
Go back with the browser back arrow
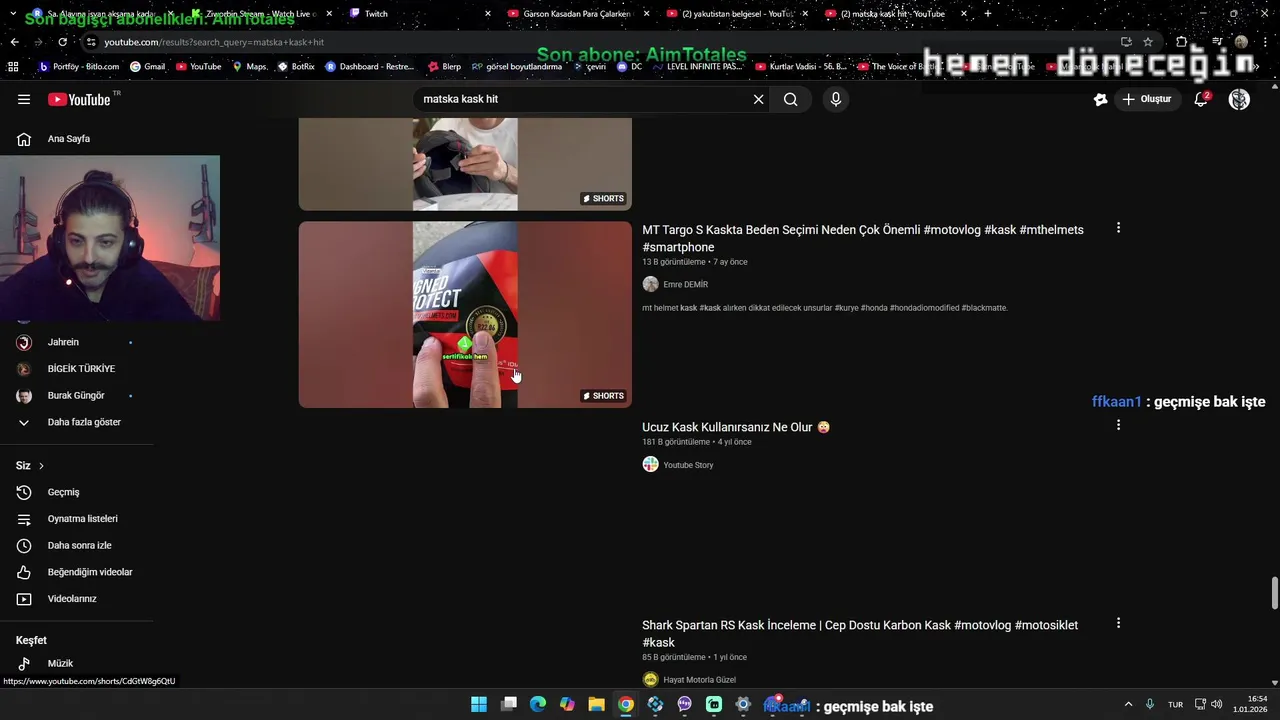click(14, 42)
